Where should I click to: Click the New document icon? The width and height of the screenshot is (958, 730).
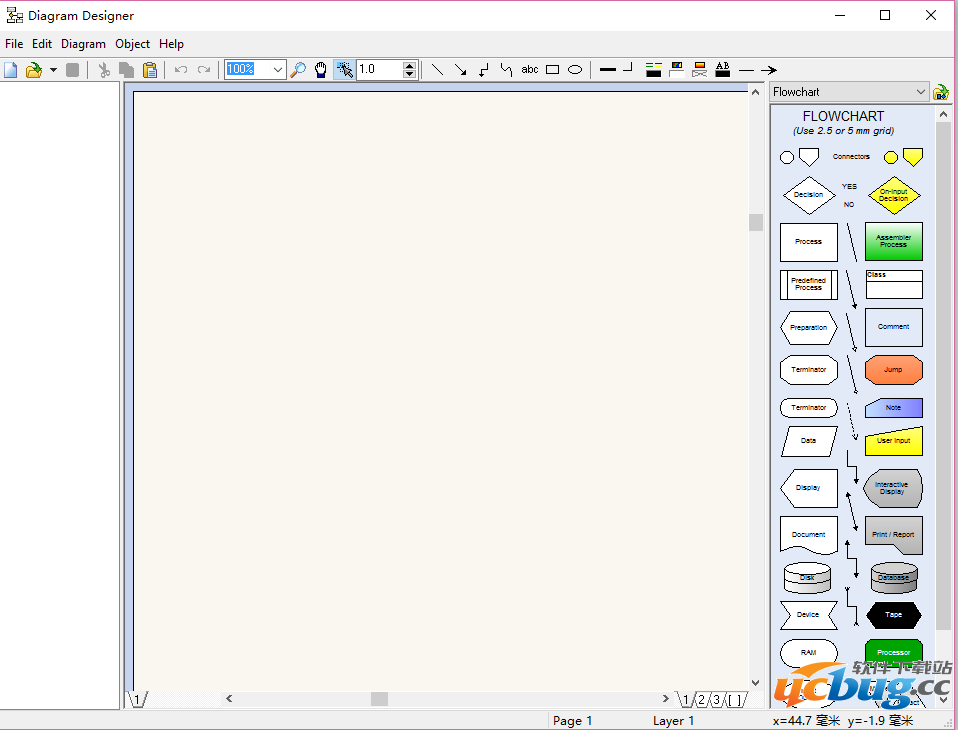[x=11, y=70]
